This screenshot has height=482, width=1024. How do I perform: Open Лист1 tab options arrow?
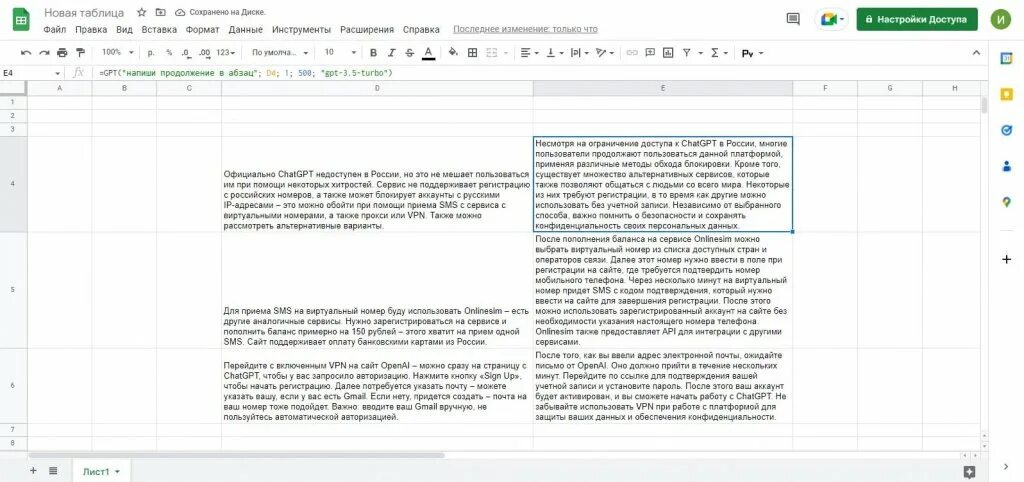pos(117,471)
